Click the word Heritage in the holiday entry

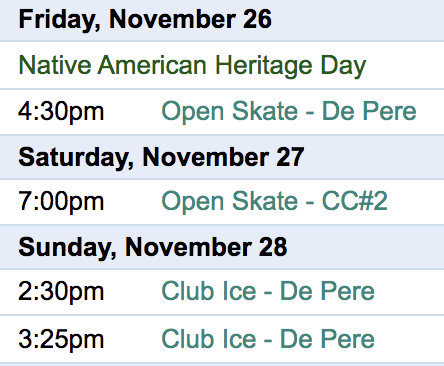263,67
